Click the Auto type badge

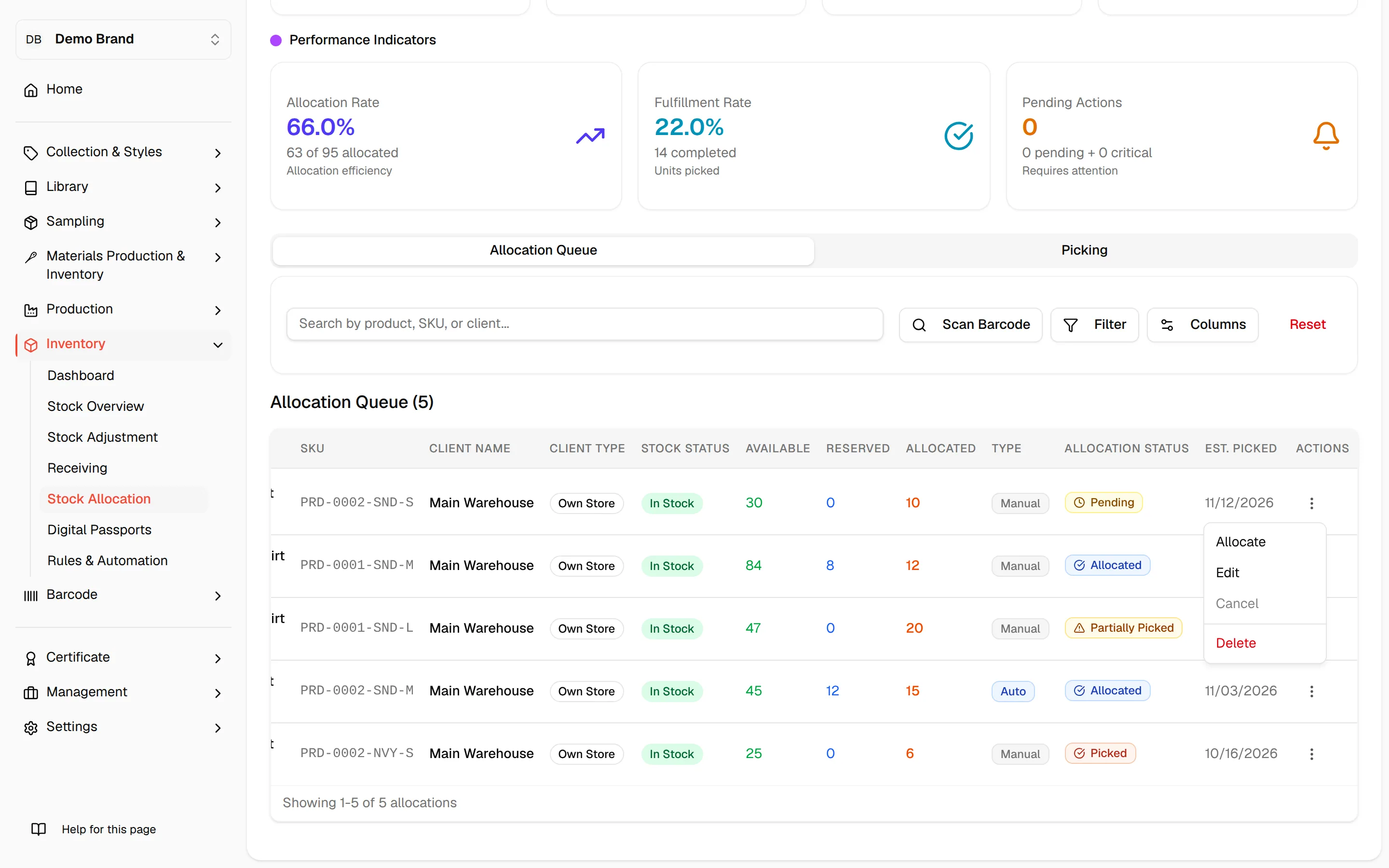(x=1012, y=691)
